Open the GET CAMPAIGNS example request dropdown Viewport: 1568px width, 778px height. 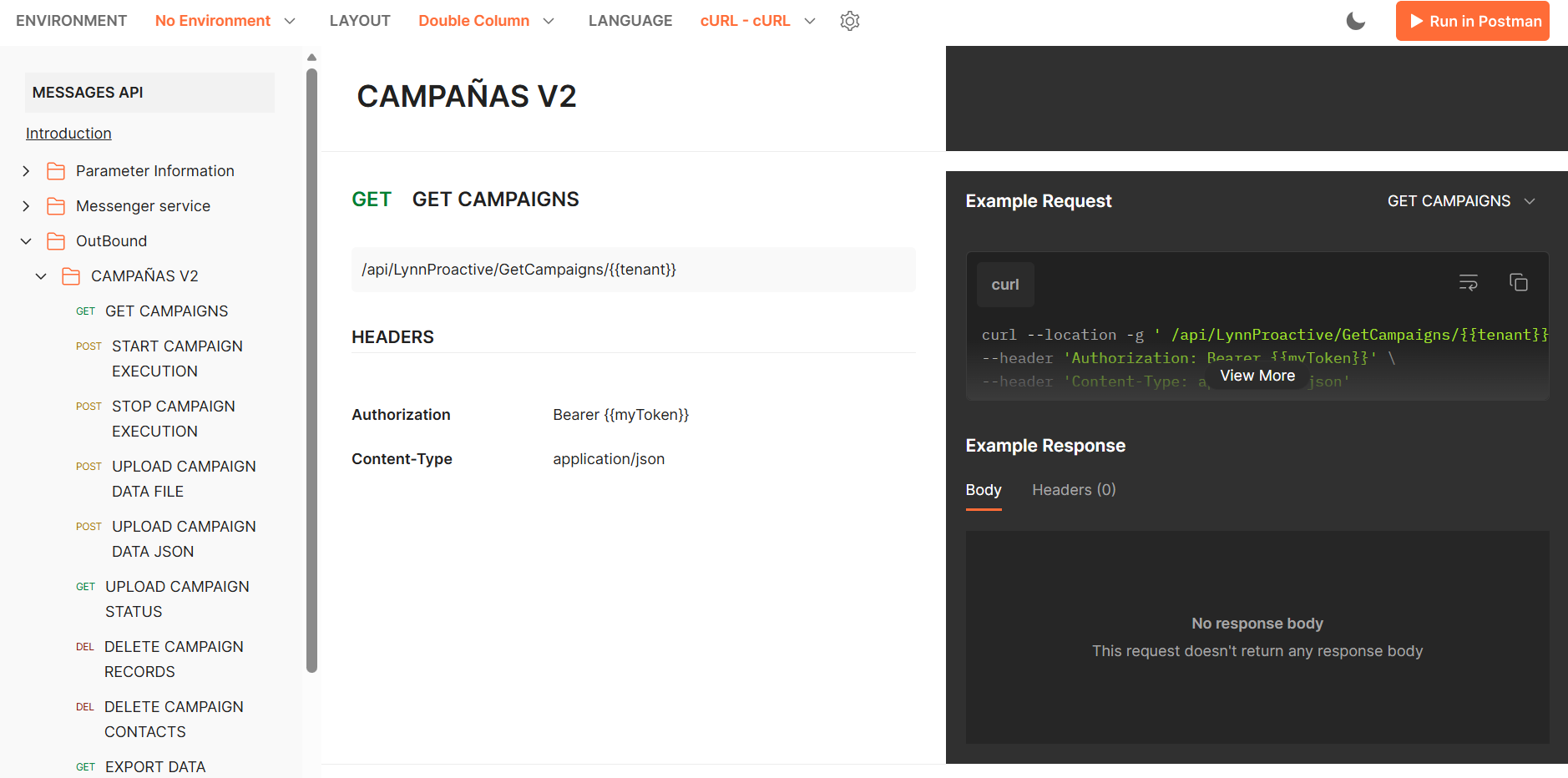(1461, 201)
